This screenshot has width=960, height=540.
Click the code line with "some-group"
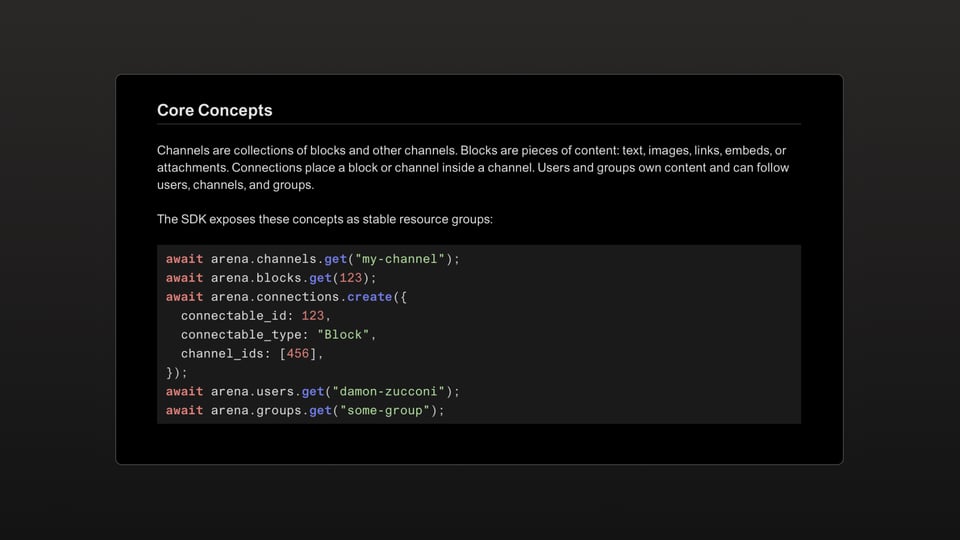pos(305,411)
